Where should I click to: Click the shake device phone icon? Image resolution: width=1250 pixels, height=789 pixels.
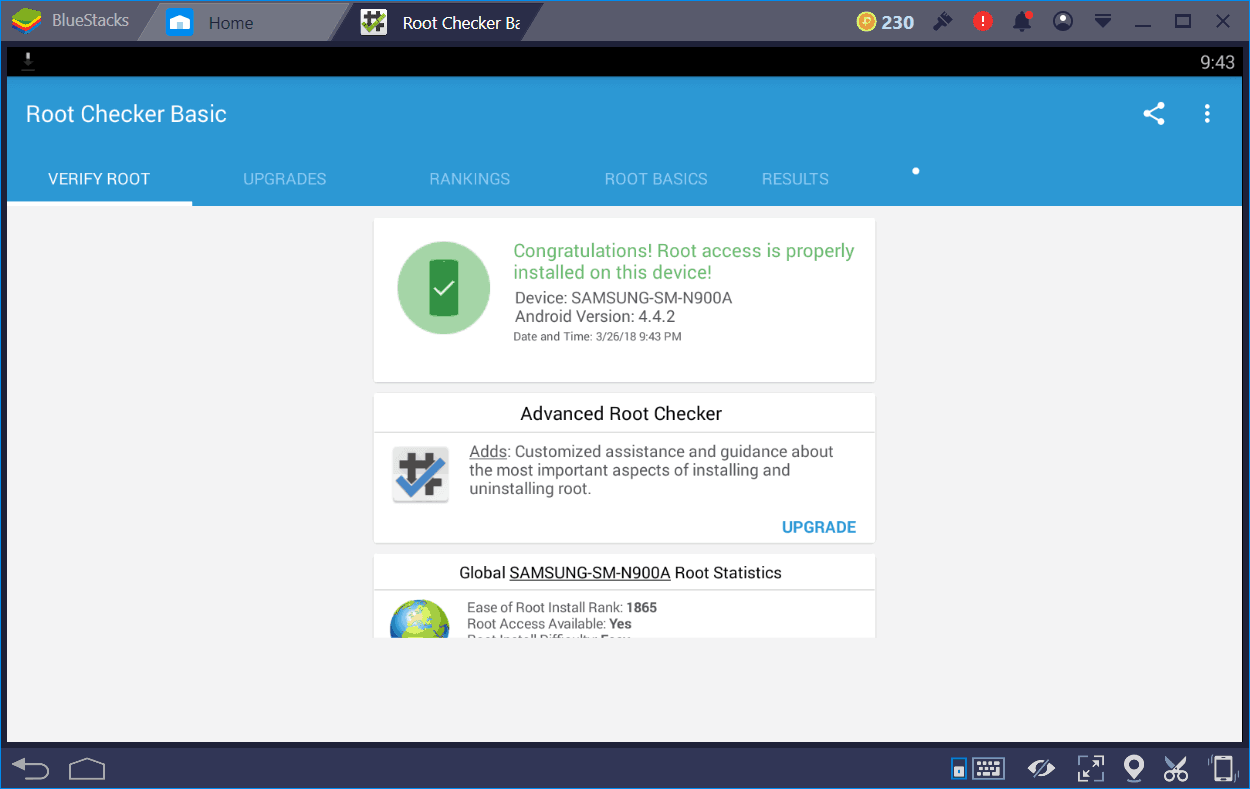click(x=1222, y=768)
